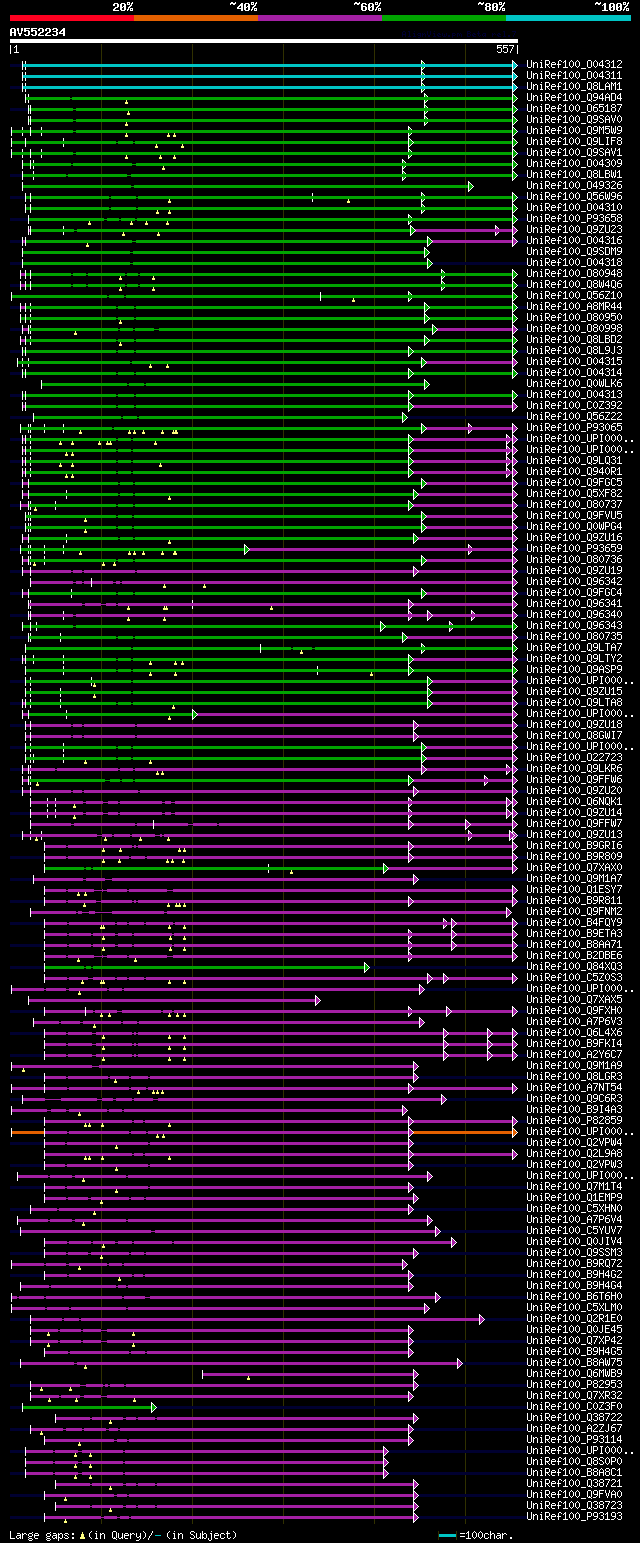Select hit UniRef100_Q9ZU20
The height and width of the screenshot is (1543, 640).
(x=574, y=791)
